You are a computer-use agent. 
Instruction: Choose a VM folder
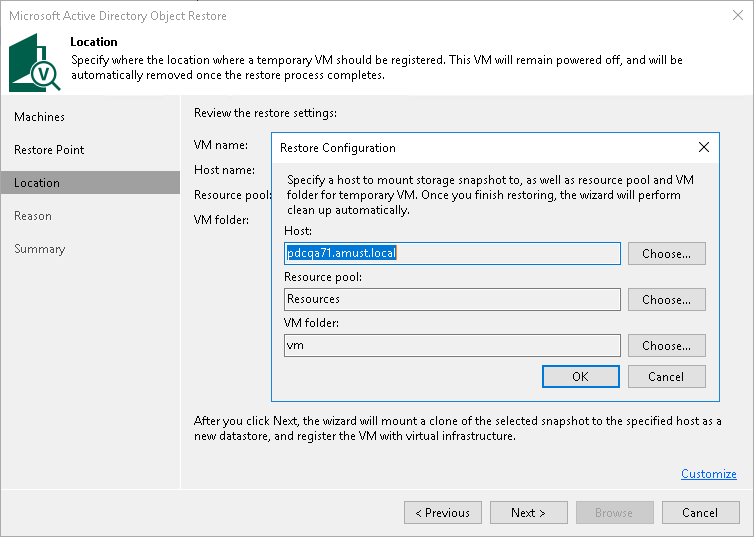(x=666, y=346)
